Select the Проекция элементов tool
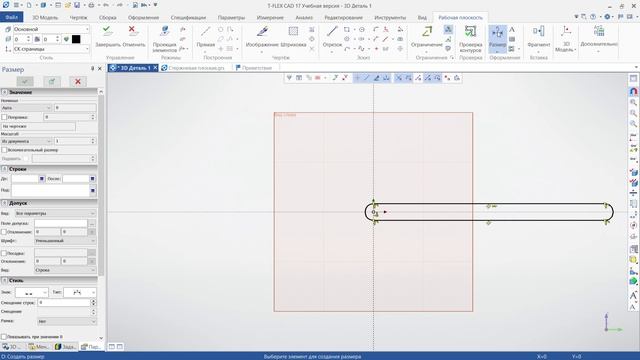640x360 pixels. point(164,39)
